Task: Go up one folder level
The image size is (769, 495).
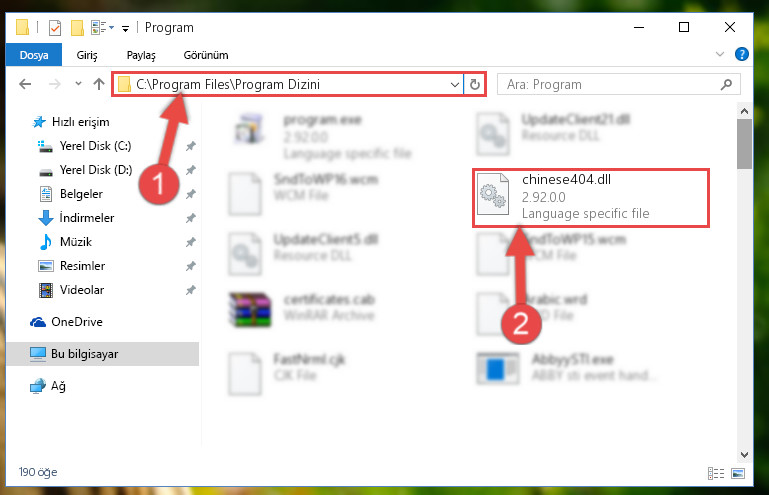Action: coord(99,84)
